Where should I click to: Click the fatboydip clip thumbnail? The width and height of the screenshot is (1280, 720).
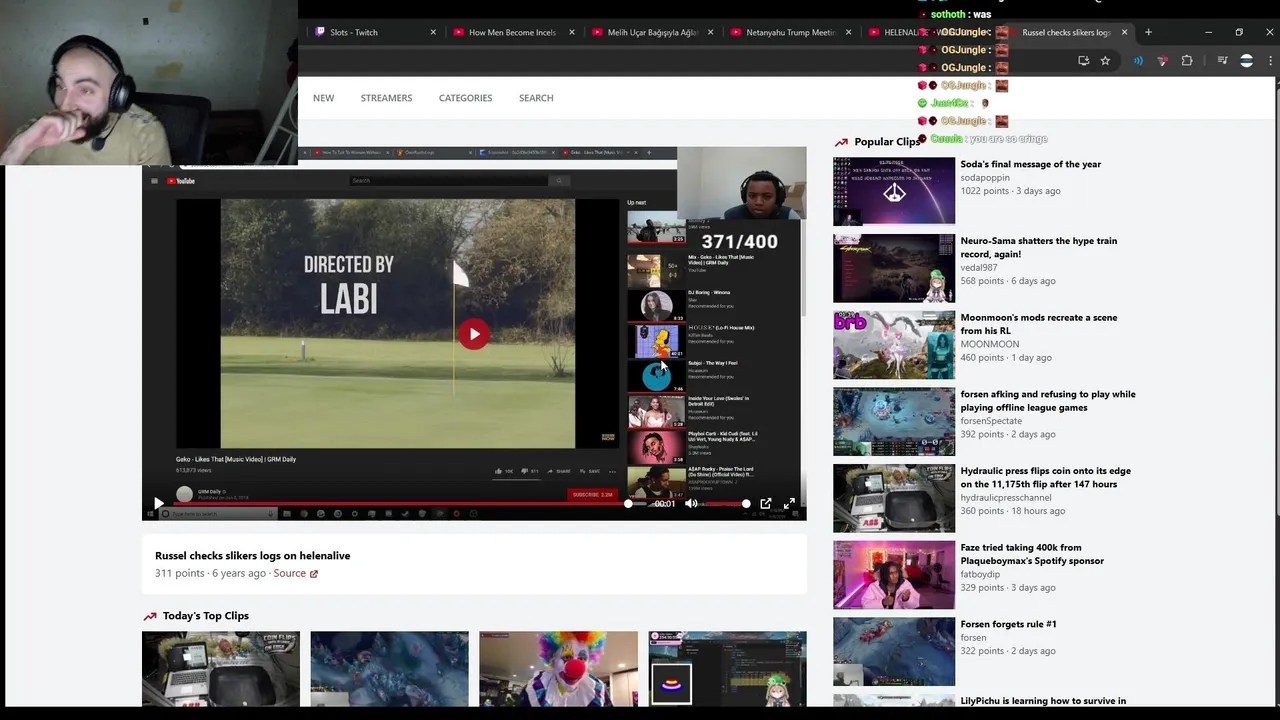coord(894,575)
